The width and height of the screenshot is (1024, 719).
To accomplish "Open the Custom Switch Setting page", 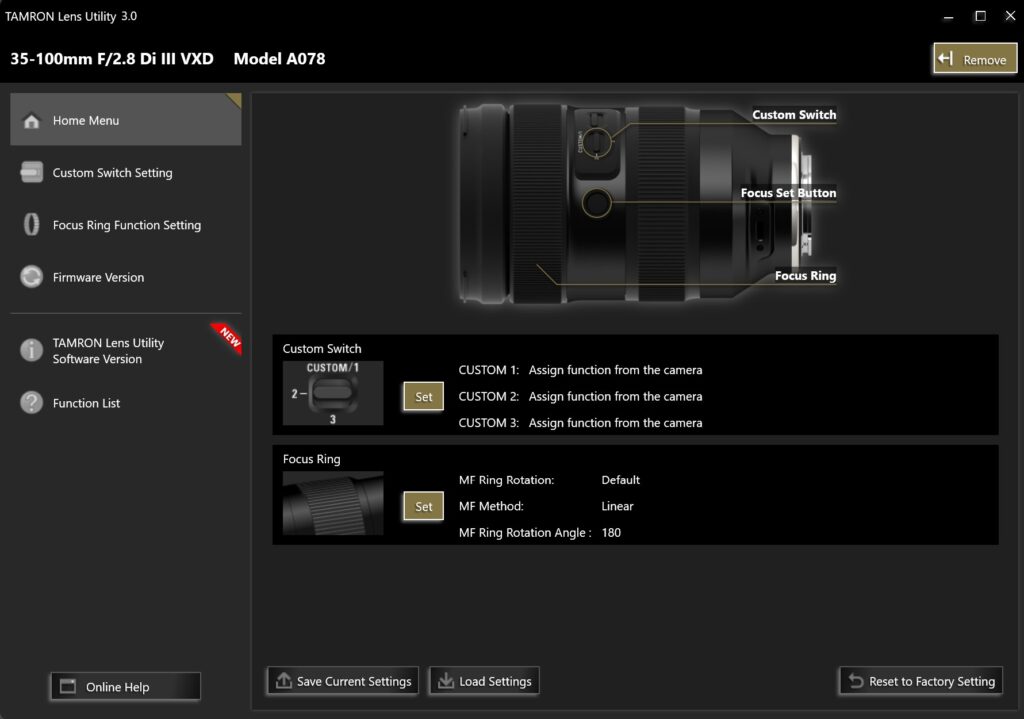I will point(112,173).
